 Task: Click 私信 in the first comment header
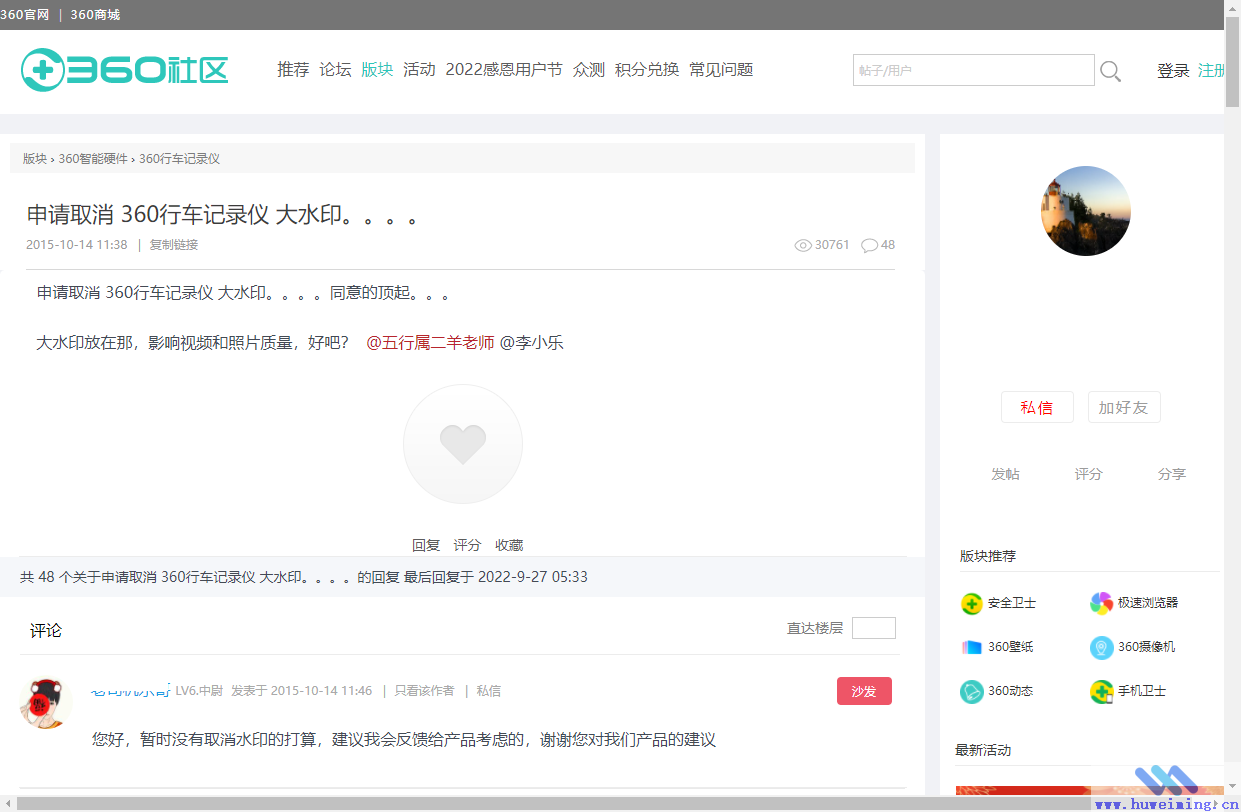(x=488, y=691)
